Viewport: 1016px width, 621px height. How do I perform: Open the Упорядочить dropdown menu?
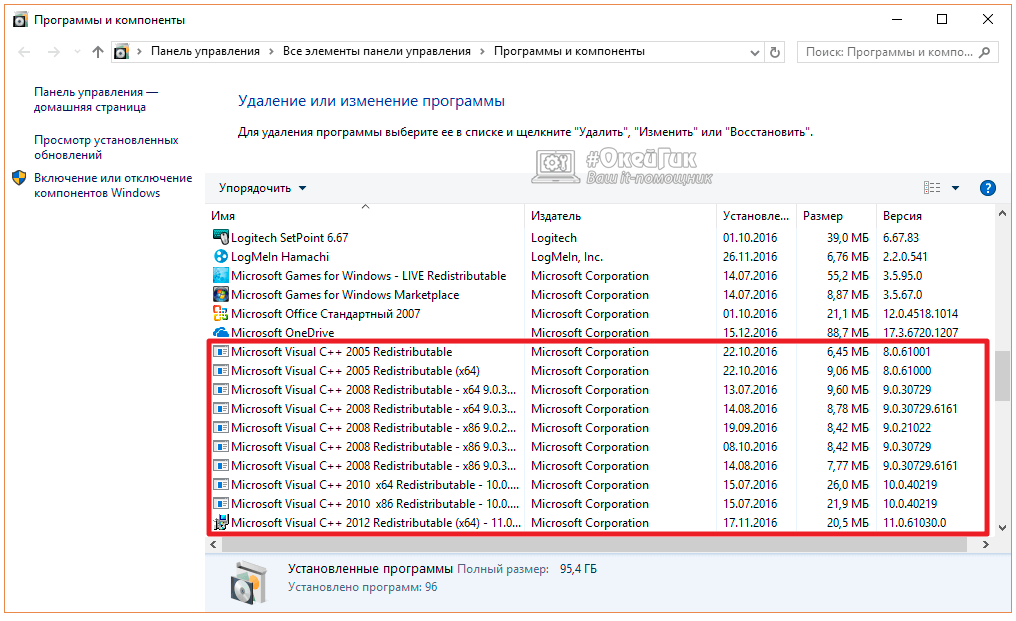tap(262, 188)
